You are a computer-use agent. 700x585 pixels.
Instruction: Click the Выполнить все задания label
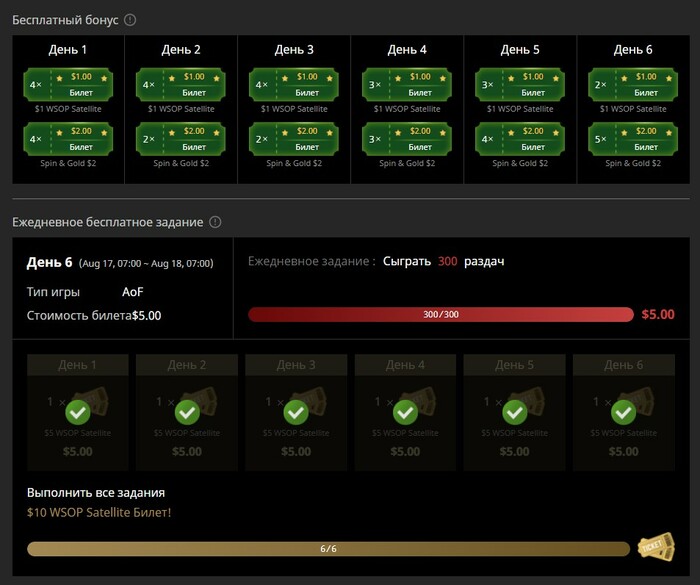pyautogui.click(x=96, y=493)
